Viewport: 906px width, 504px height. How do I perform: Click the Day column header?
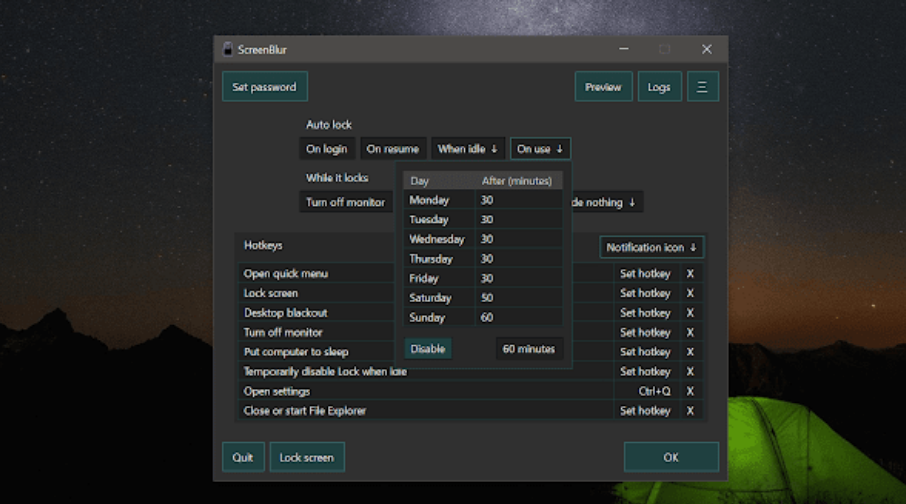click(439, 181)
